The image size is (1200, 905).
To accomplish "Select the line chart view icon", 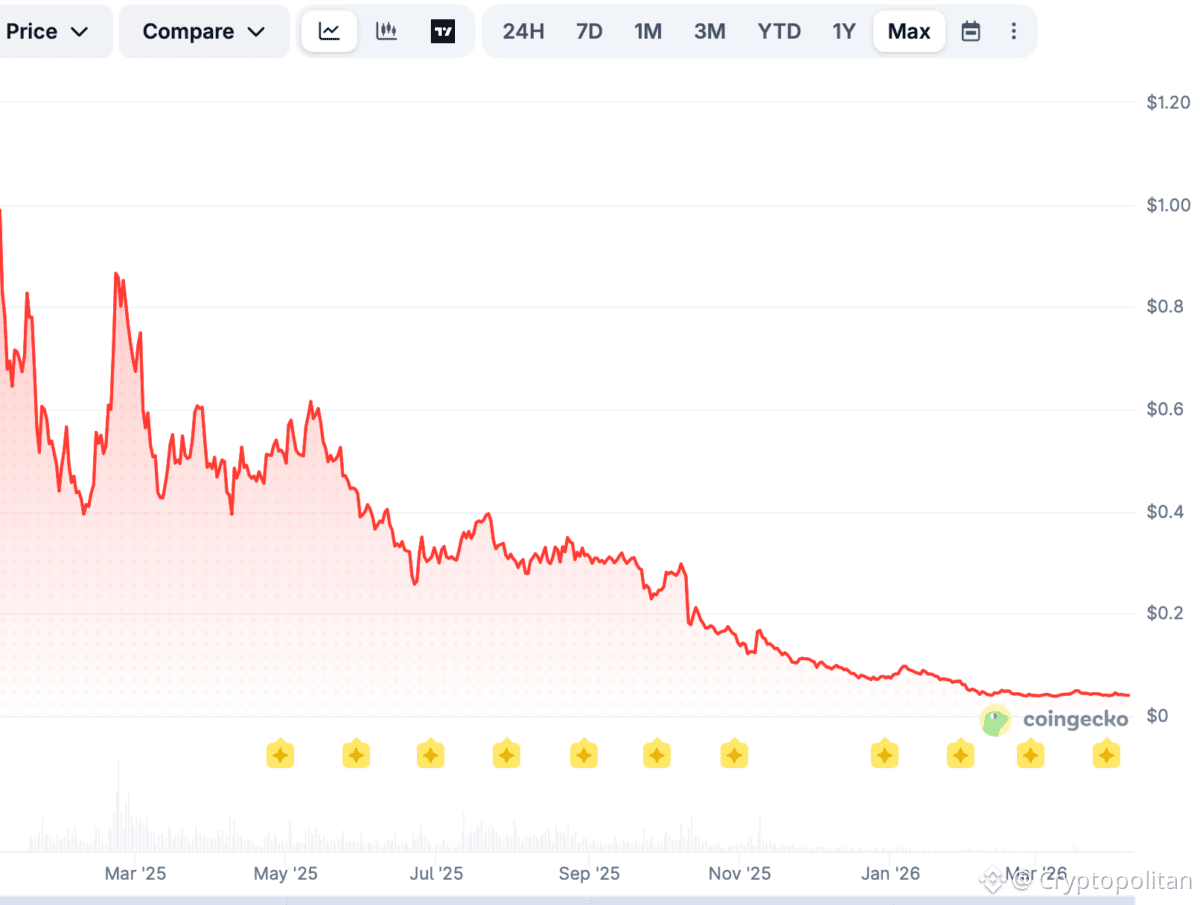I will click(329, 31).
